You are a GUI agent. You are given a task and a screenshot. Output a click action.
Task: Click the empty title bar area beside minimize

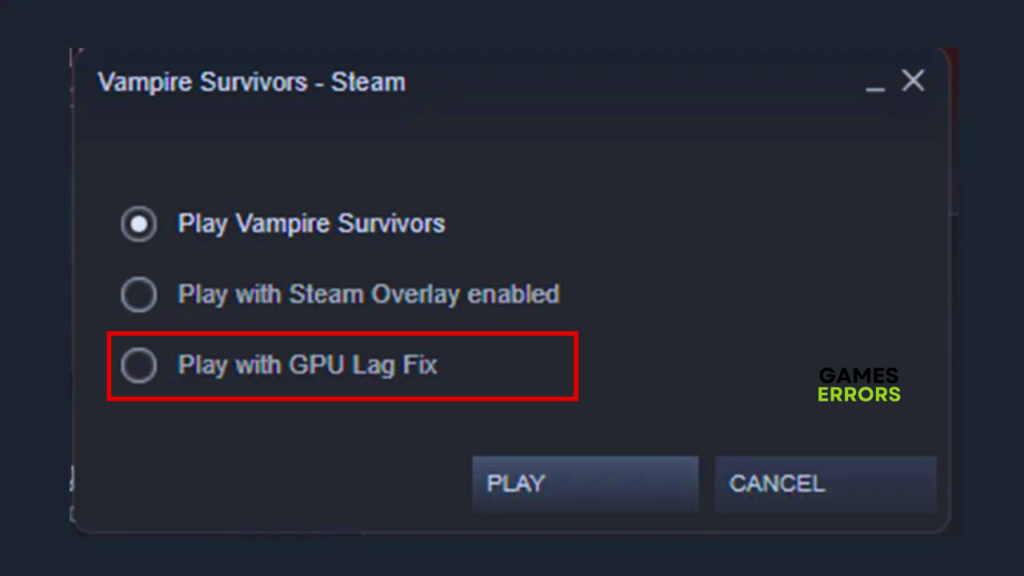pos(627,82)
